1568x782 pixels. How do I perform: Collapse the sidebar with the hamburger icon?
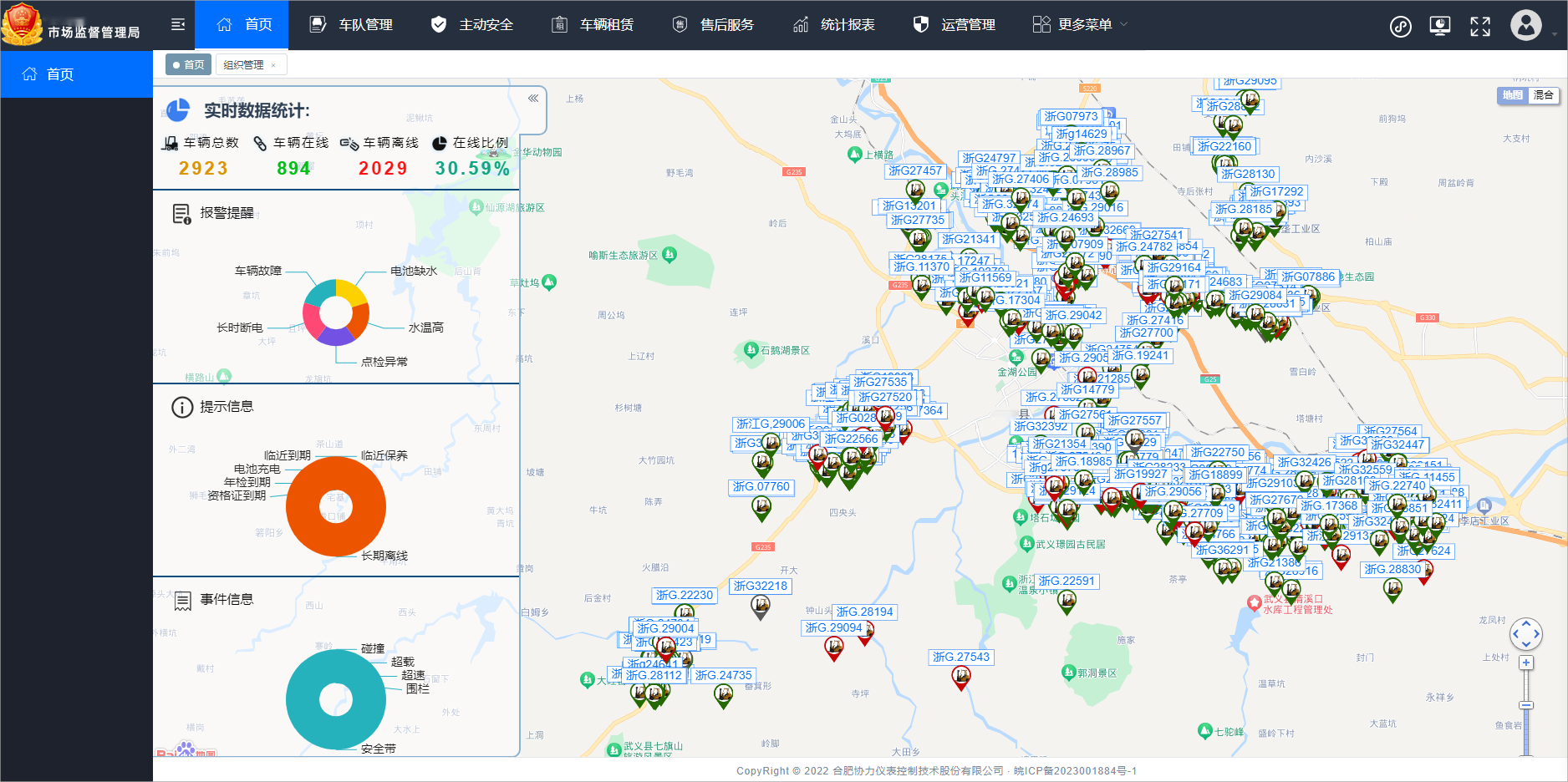tap(178, 25)
